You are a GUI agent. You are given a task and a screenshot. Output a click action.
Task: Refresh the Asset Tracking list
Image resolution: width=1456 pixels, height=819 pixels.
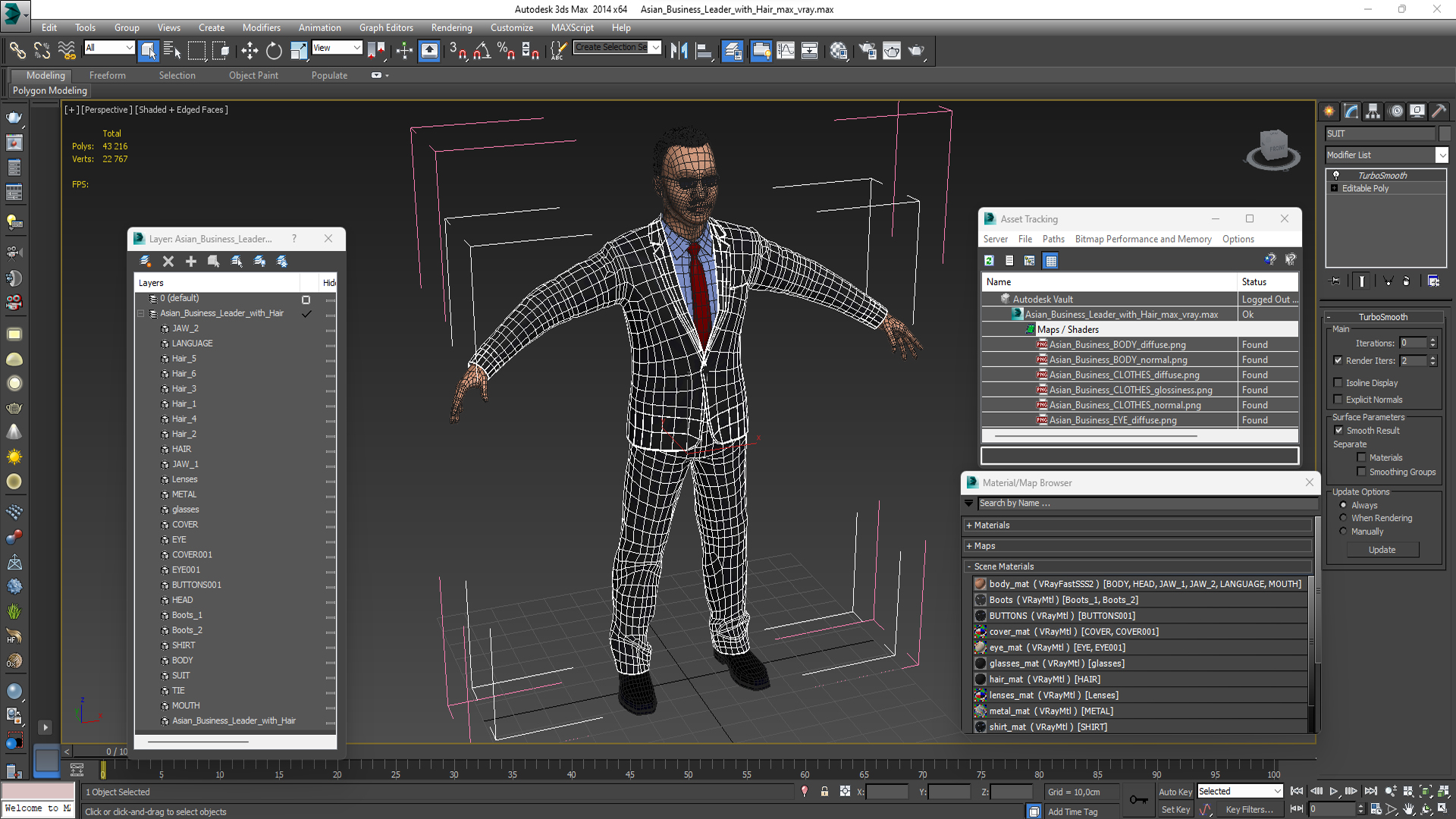tap(989, 261)
